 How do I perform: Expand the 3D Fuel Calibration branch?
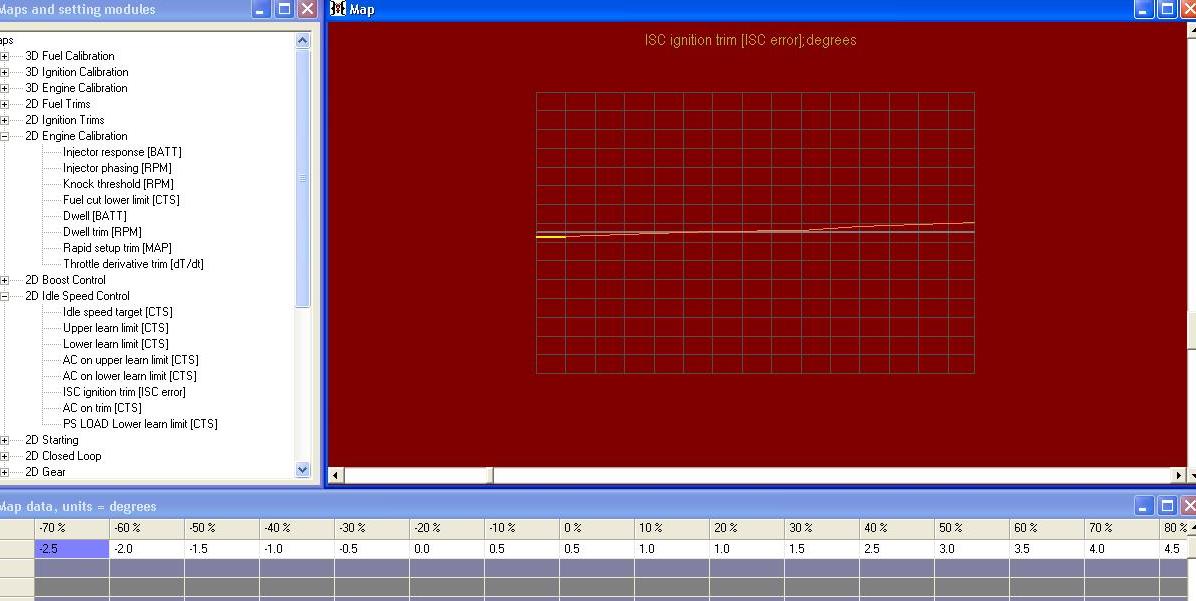[x=4, y=56]
